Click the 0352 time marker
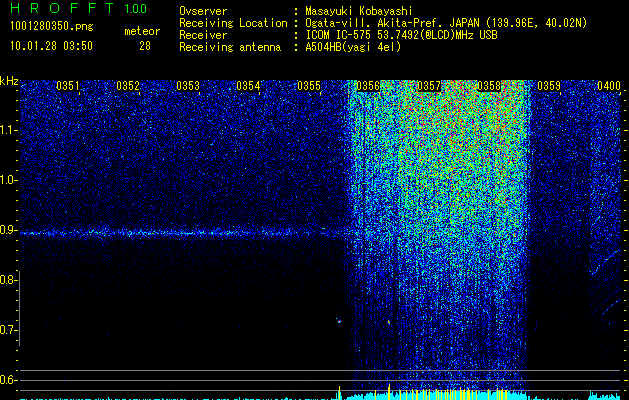Screen dimensions: 629x400 pos(128,86)
